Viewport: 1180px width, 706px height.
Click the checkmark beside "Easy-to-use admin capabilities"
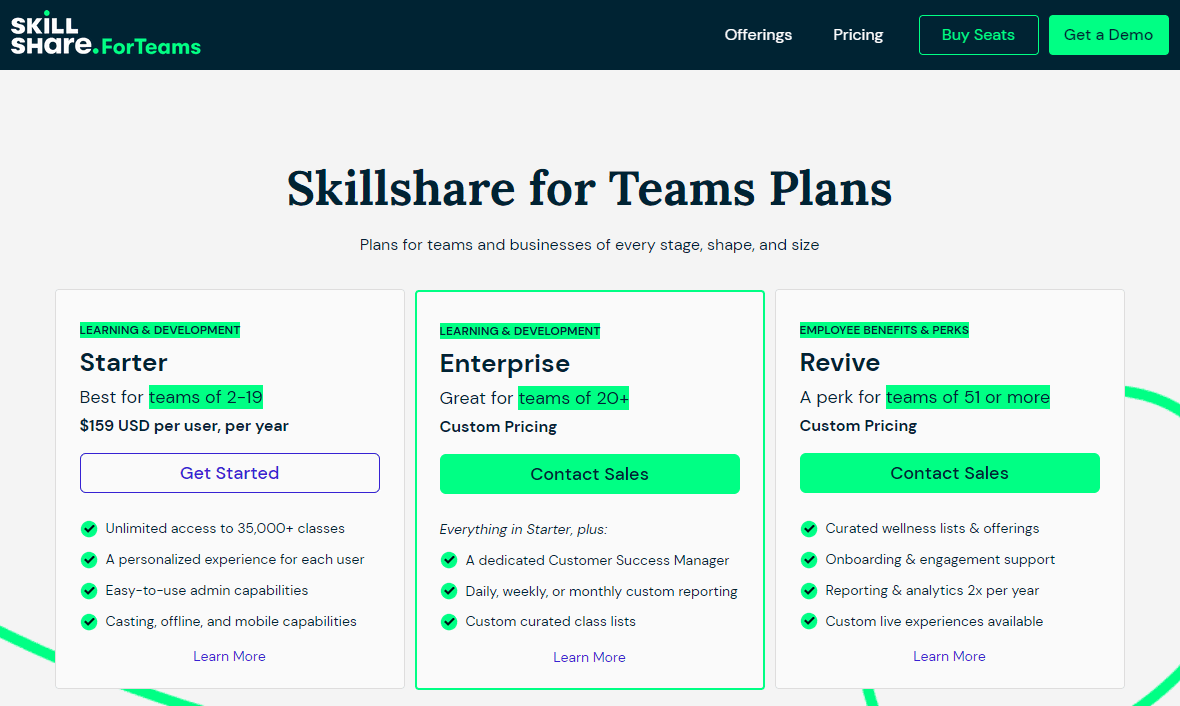[x=89, y=591]
